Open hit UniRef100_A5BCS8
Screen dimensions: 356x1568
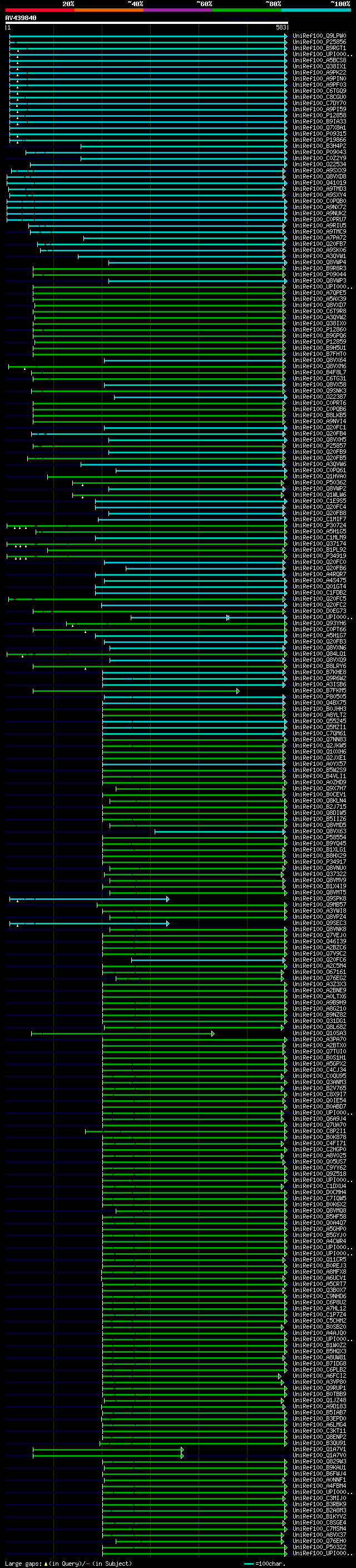tap(319, 60)
